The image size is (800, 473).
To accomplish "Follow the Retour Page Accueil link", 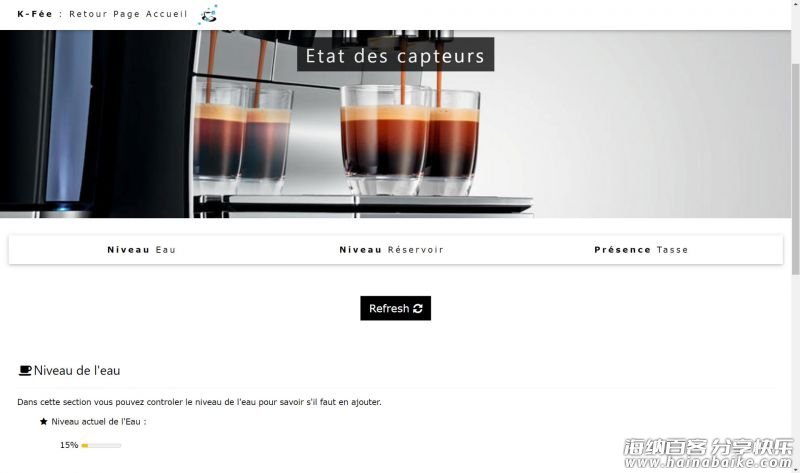I will [128, 14].
